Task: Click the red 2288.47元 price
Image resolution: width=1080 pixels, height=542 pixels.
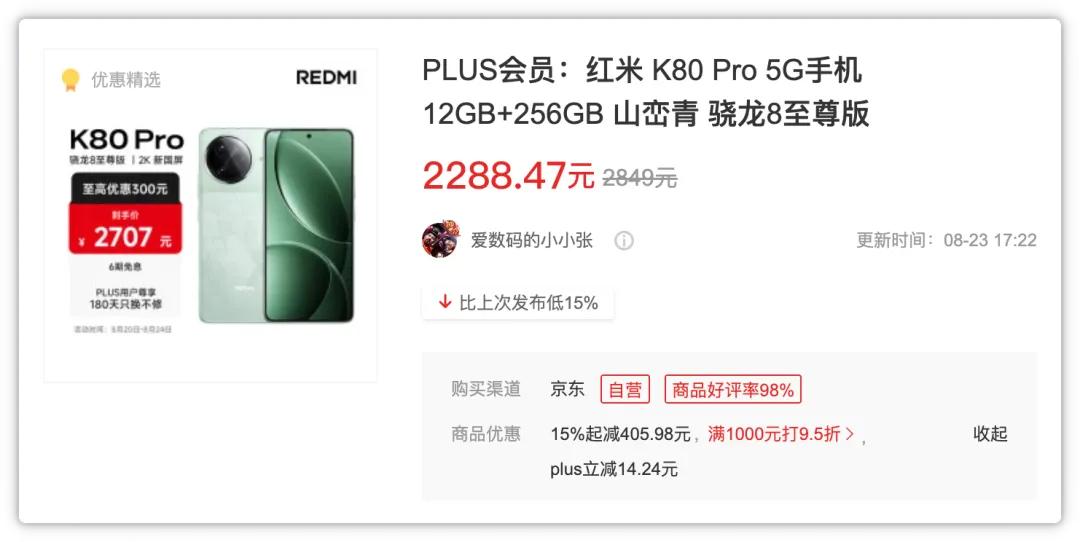Action: point(508,176)
